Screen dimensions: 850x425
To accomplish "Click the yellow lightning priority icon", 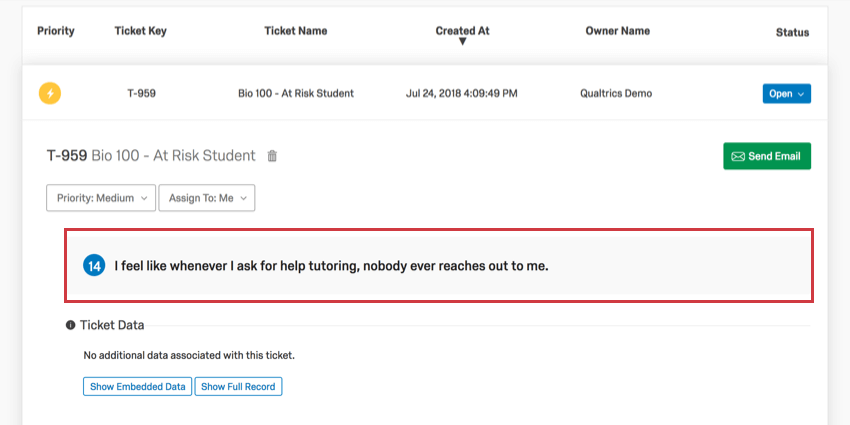I will pos(50,94).
